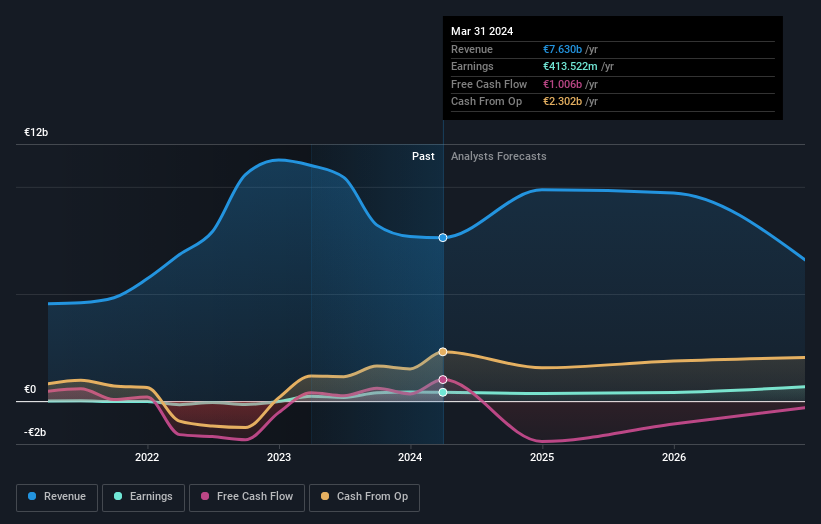Toggle the Revenue legend button
Viewport: 821px width, 524px height.
pos(57,497)
